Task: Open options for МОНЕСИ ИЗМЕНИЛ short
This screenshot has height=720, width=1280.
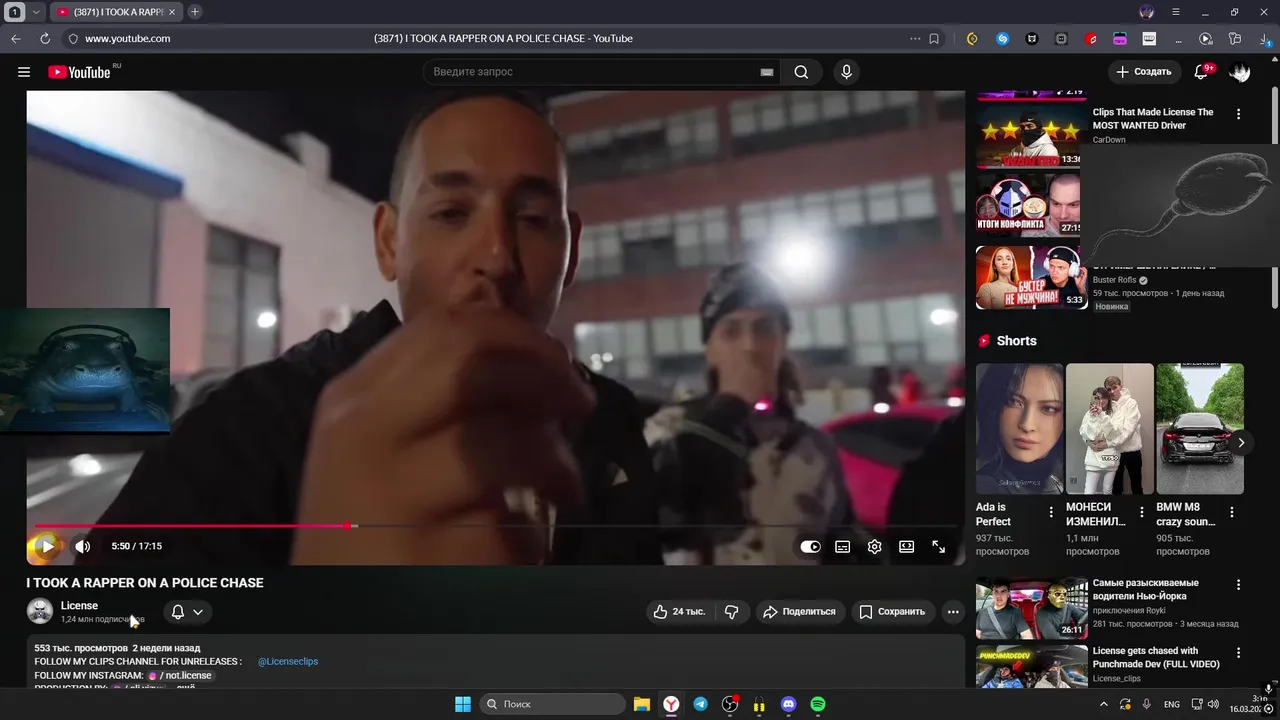Action: tap(1142, 512)
